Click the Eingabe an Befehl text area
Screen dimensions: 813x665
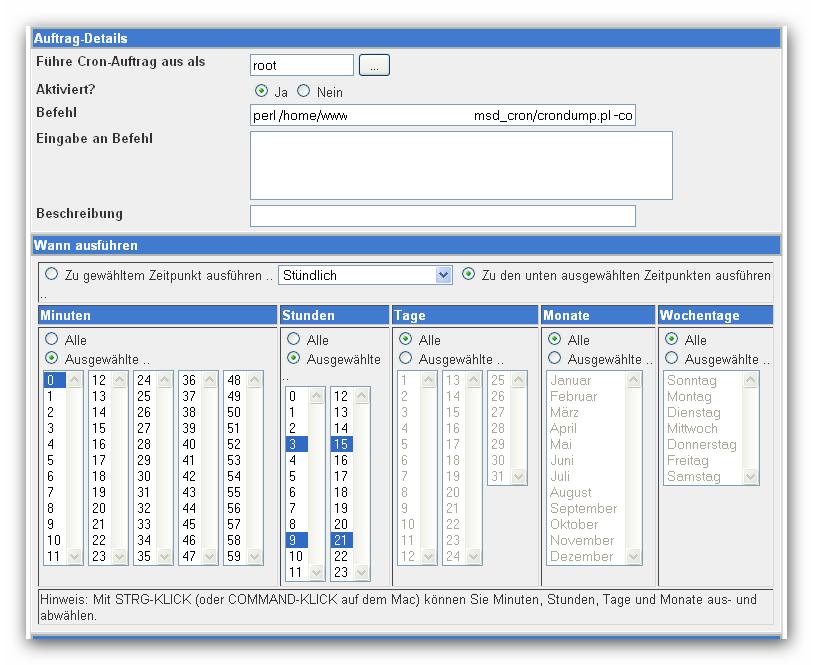[x=460, y=165]
